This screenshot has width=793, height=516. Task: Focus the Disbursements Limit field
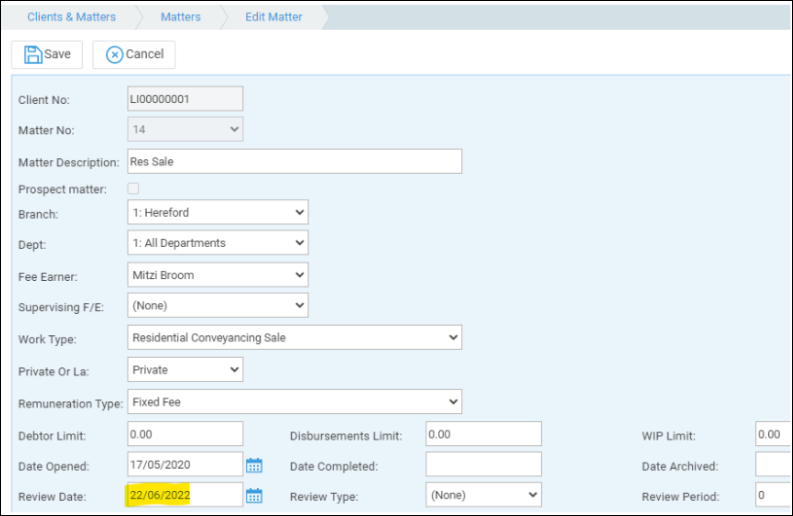point(483,434)
